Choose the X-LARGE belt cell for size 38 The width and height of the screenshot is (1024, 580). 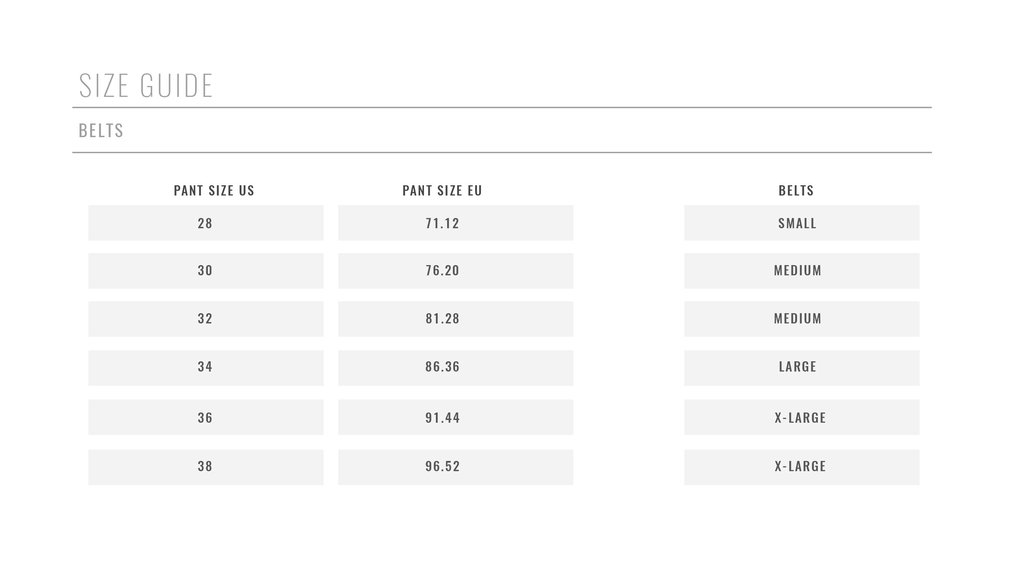802,467
